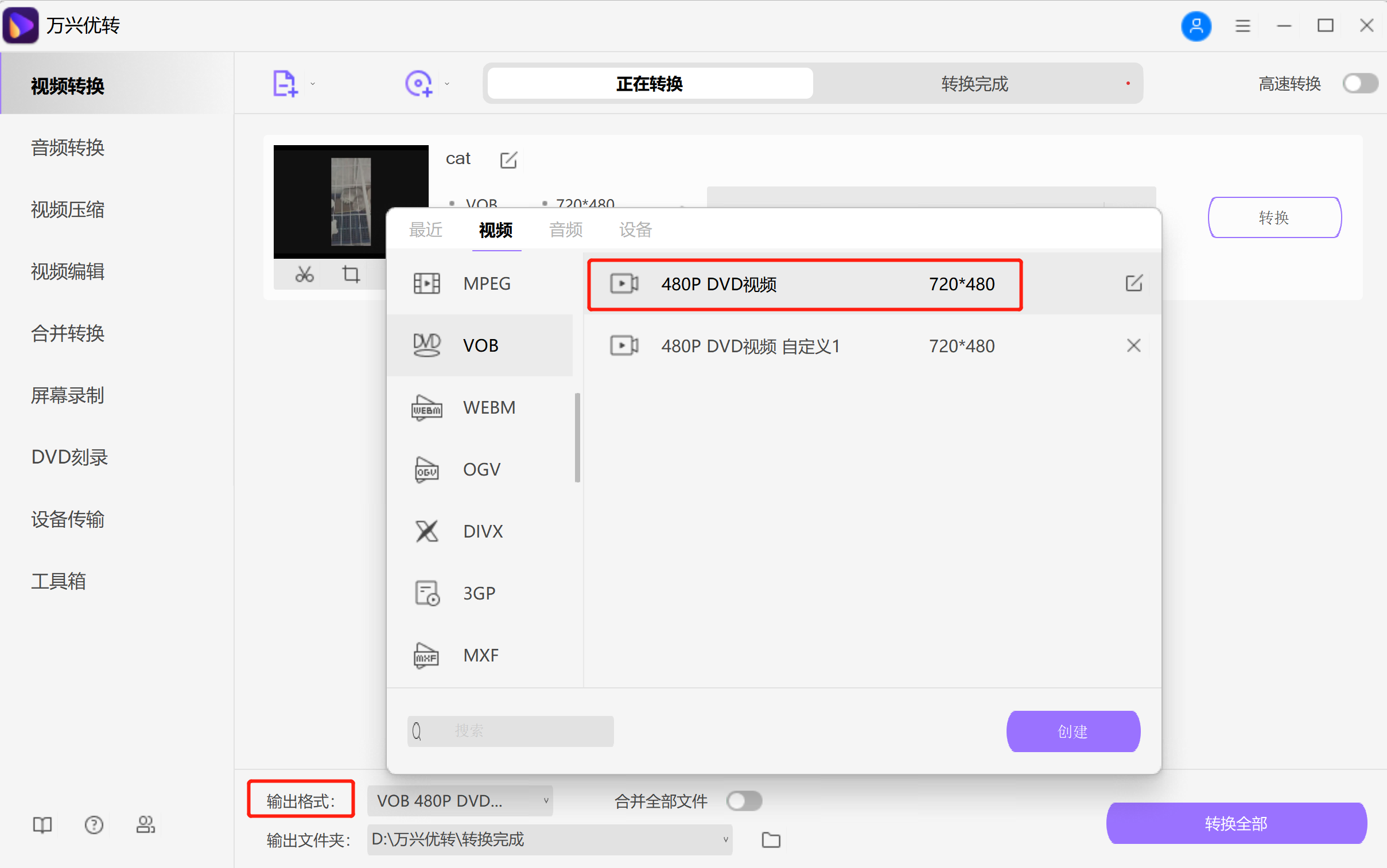Edit the 480P DVD视频 preset settings
Image resolution: width=1387 pixels, height=868 pixels.
pyautogui.click(x=1133, y=283)
